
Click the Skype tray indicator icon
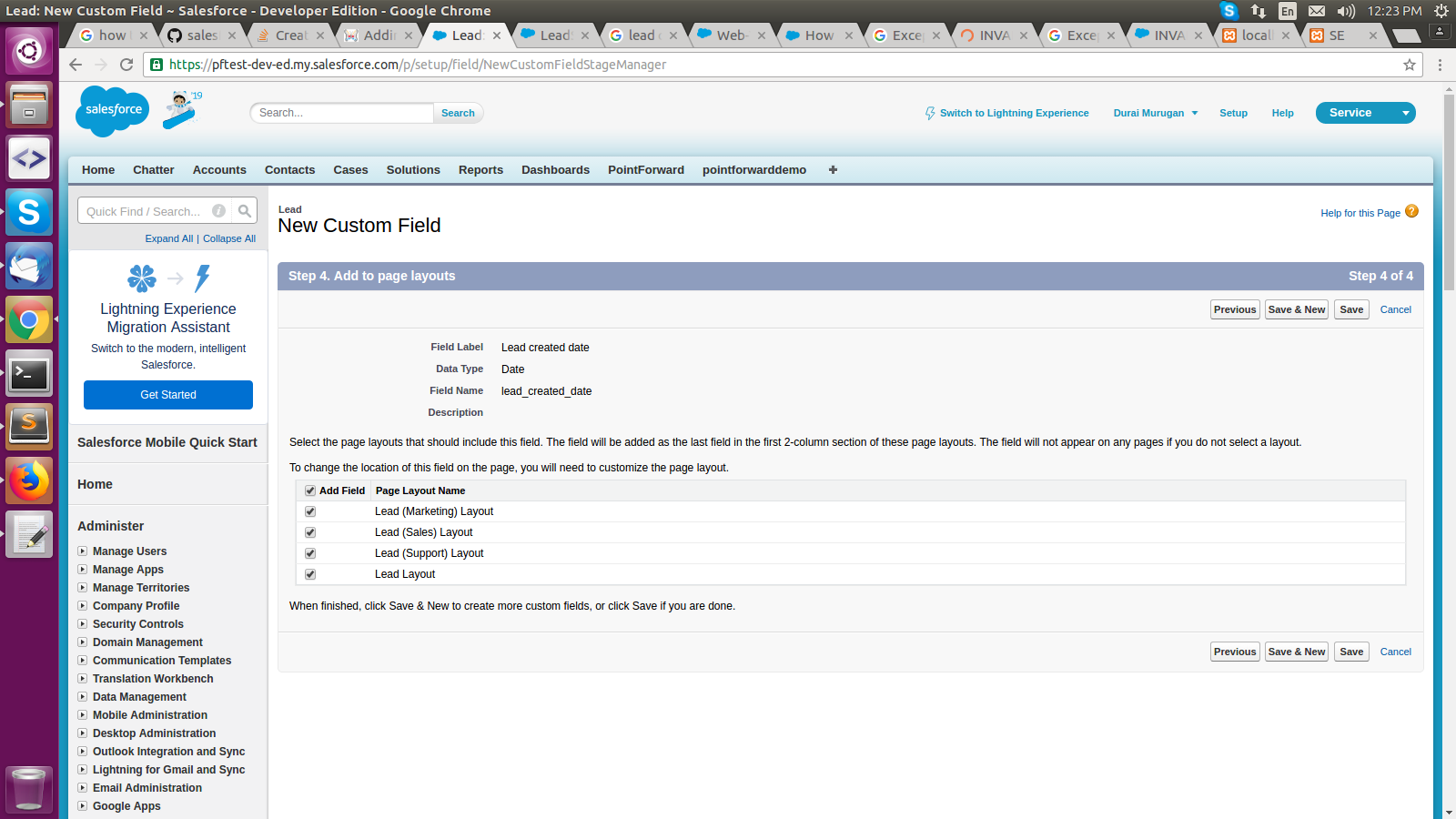(x=1229, y=11)
